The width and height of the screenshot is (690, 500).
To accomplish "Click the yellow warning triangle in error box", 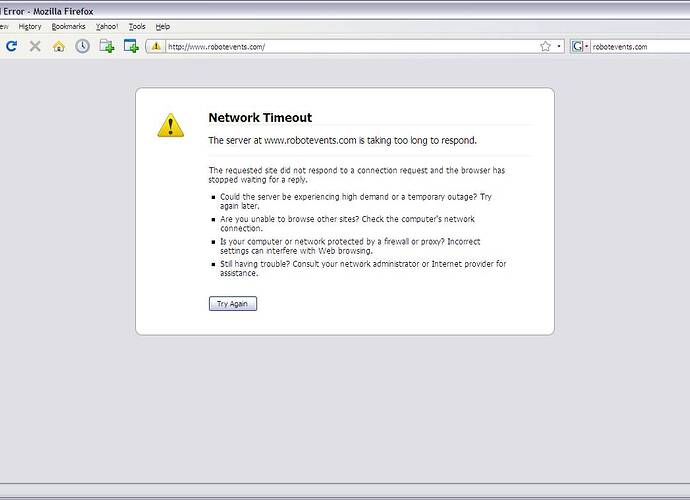I will (x=171, y=125).
